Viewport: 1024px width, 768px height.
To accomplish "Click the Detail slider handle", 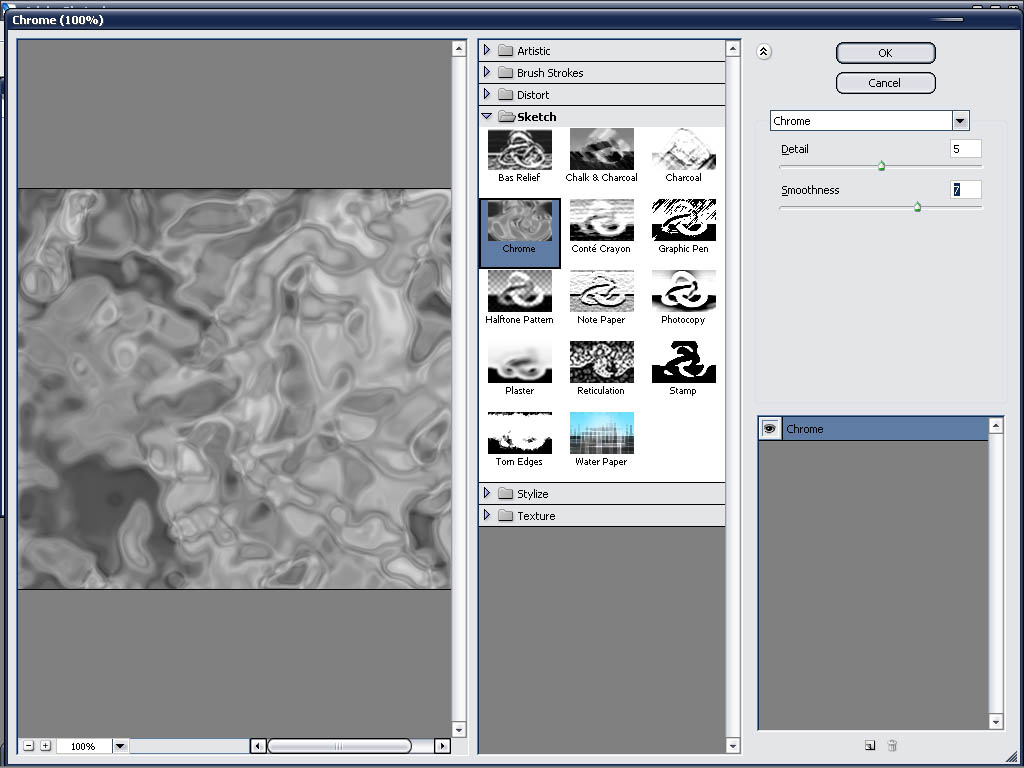I will 881,167.
